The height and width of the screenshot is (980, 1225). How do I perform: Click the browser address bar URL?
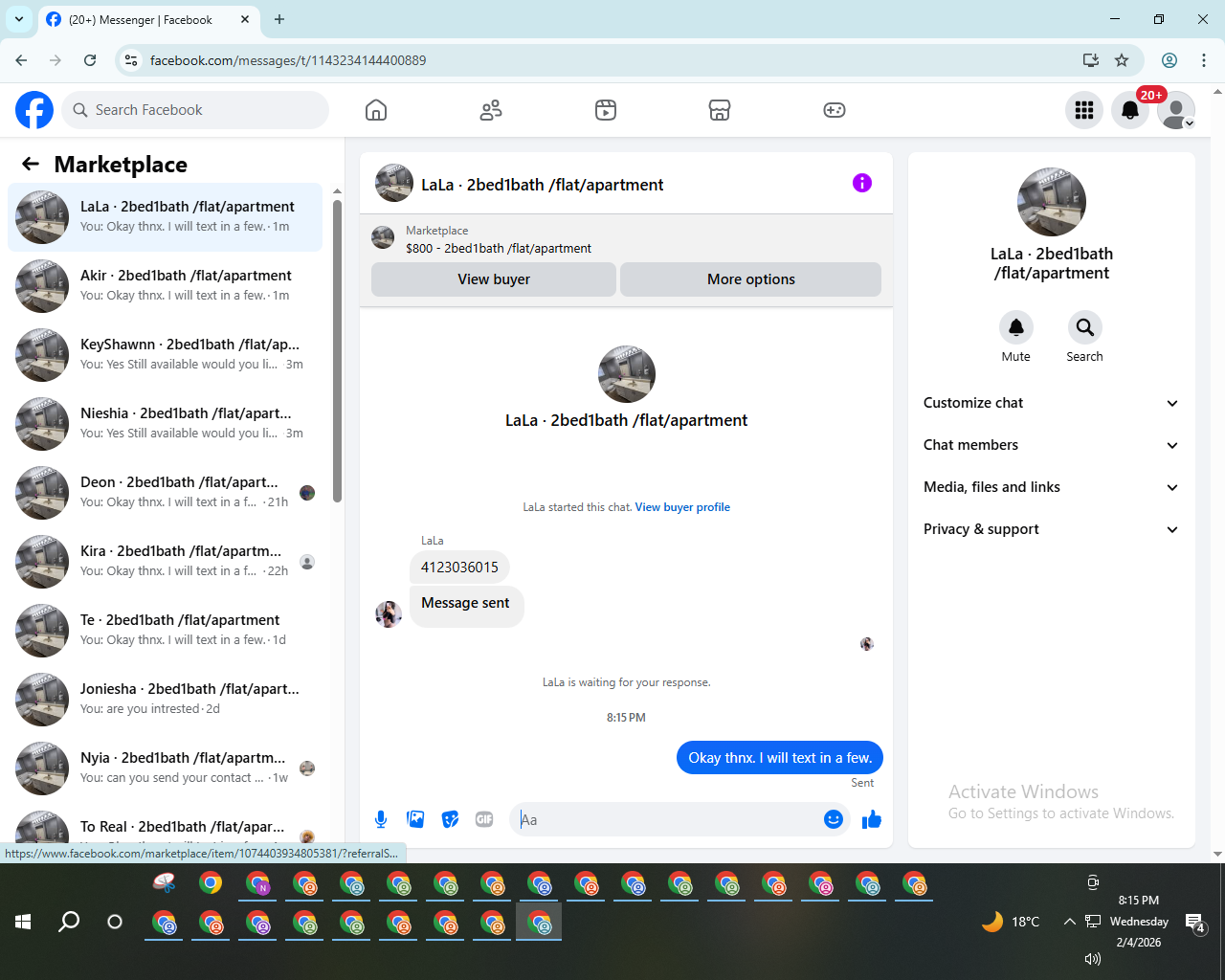(x=288, y=60)
